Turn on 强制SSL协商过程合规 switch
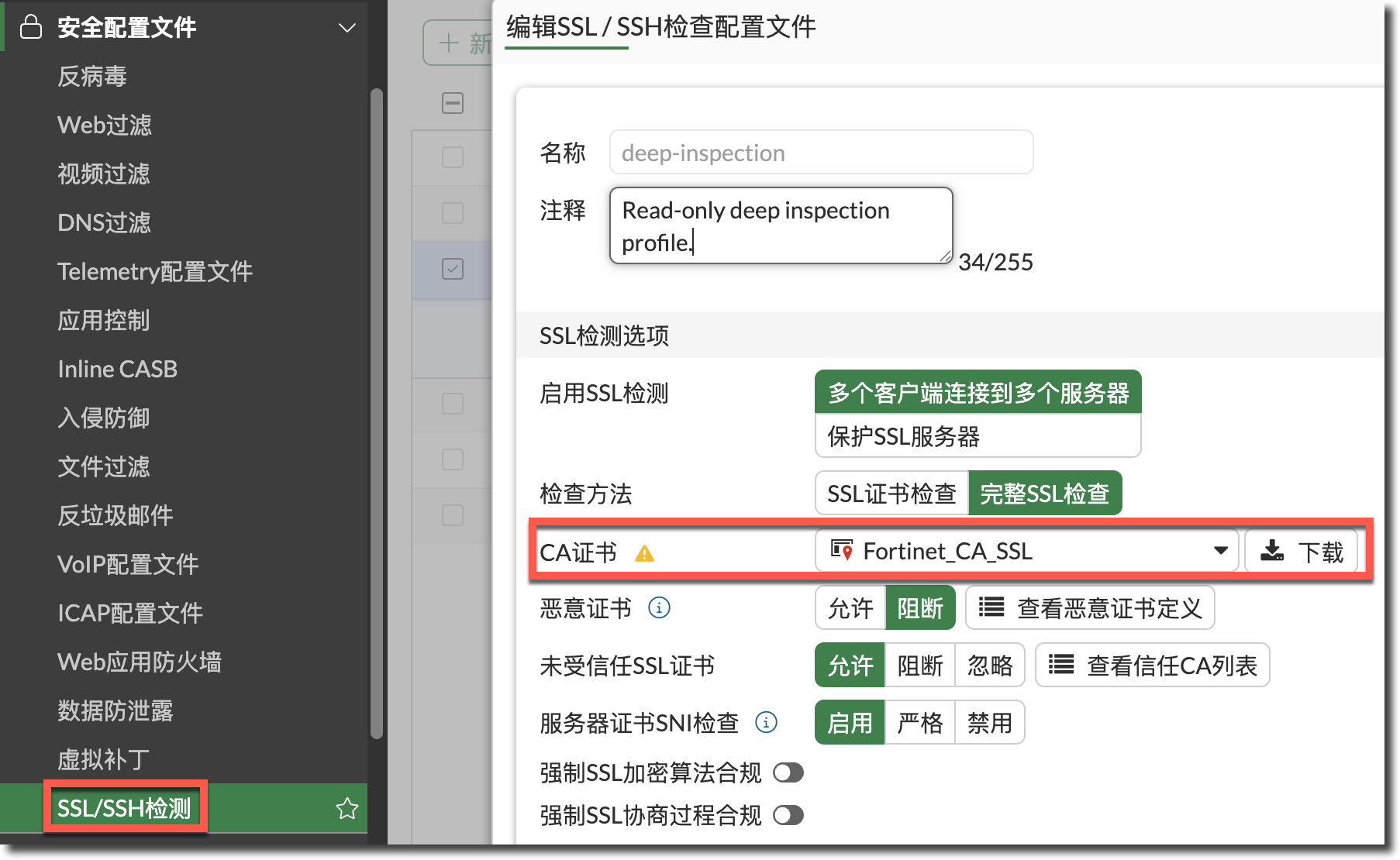Viewport: 1400px width, 860px height. [x=788, y=815]
